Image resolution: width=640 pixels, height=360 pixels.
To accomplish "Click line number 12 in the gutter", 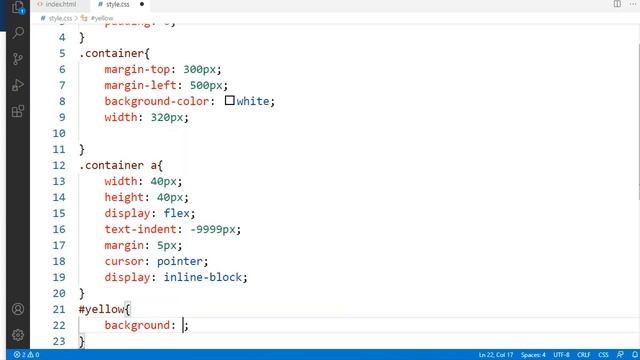I will click(x=59, y=165).
